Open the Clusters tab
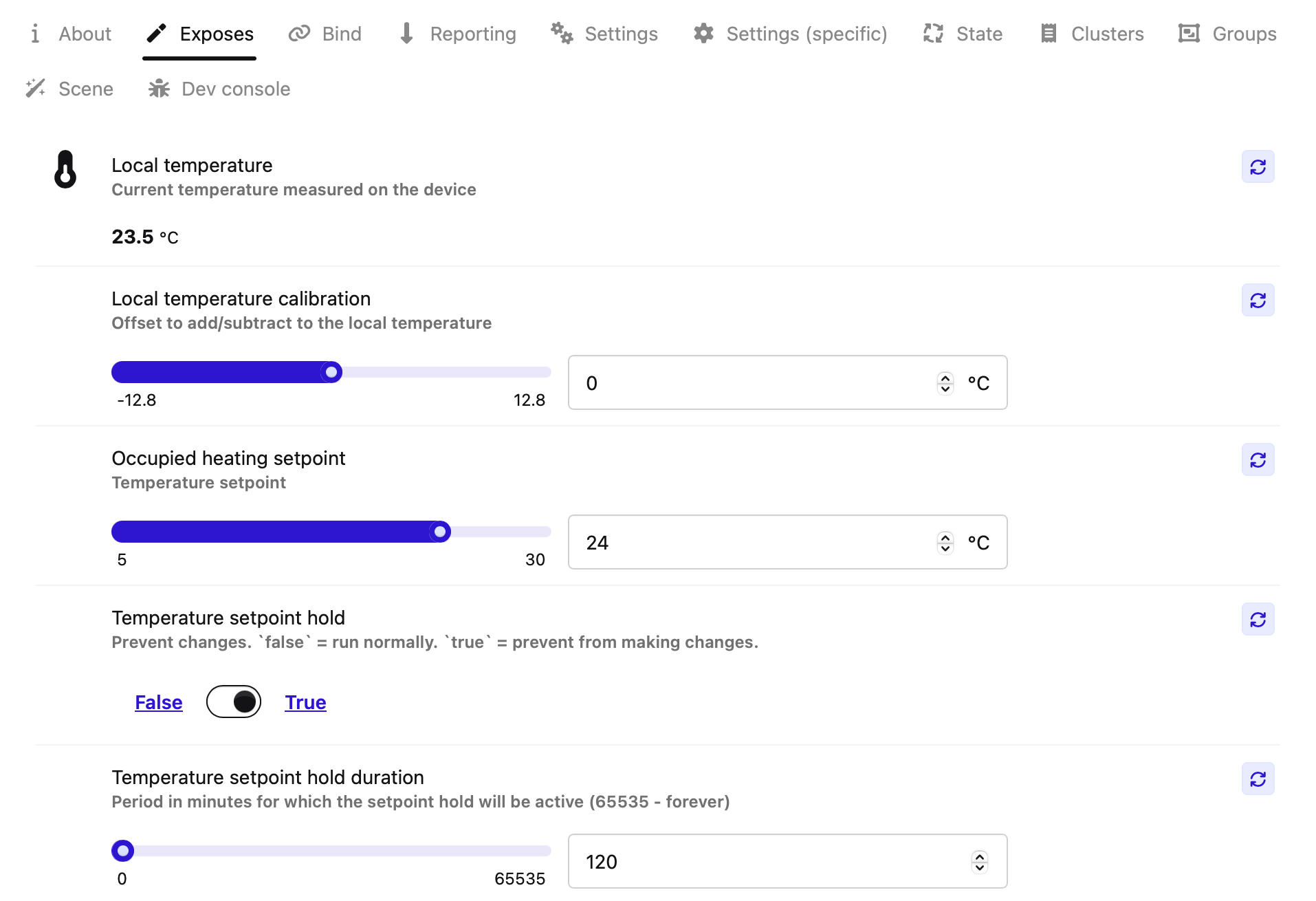 (x=1091, y=34)
